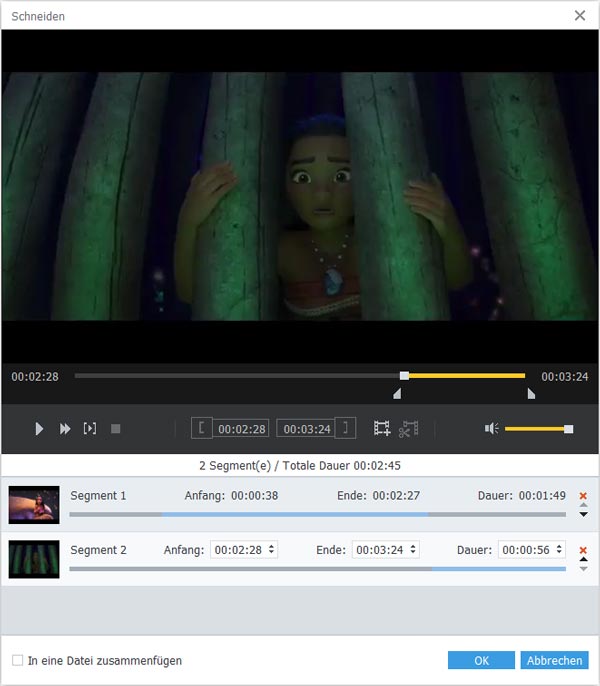Move Segment 2 up with arrow
Screen dimensions: 600x686
coord(583,560)
